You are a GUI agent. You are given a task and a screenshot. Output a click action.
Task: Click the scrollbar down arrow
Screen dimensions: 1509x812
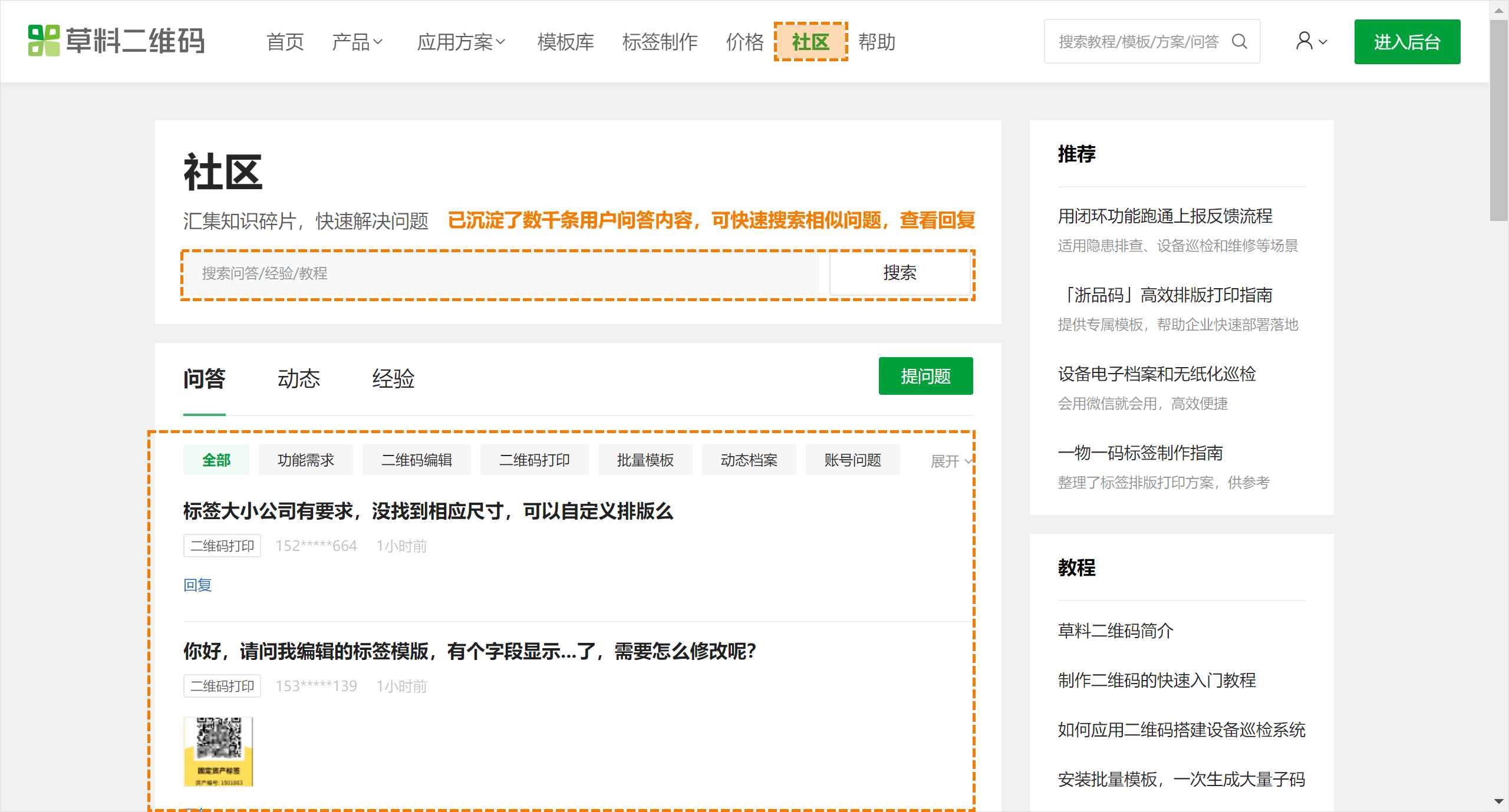[1498, 801]
